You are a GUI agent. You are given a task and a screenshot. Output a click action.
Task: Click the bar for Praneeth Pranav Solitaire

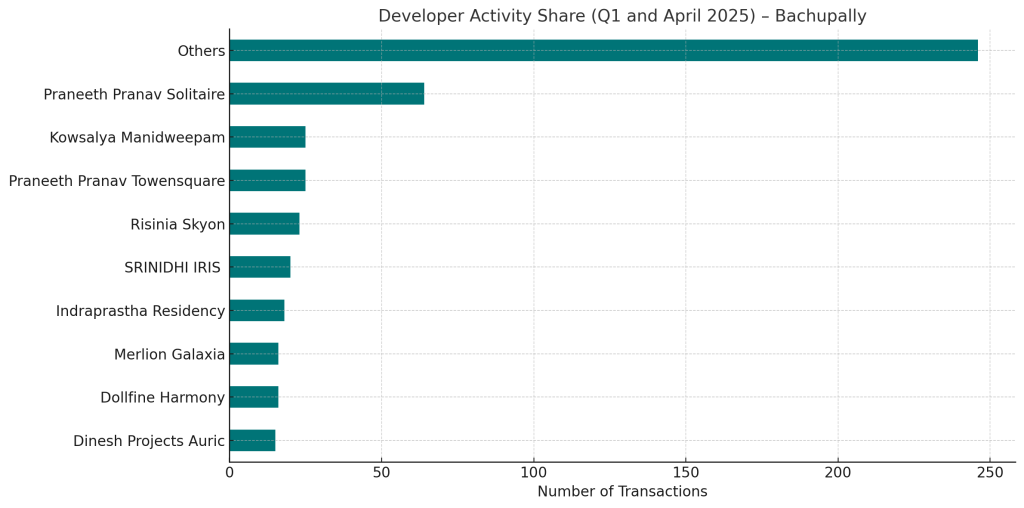327,94
